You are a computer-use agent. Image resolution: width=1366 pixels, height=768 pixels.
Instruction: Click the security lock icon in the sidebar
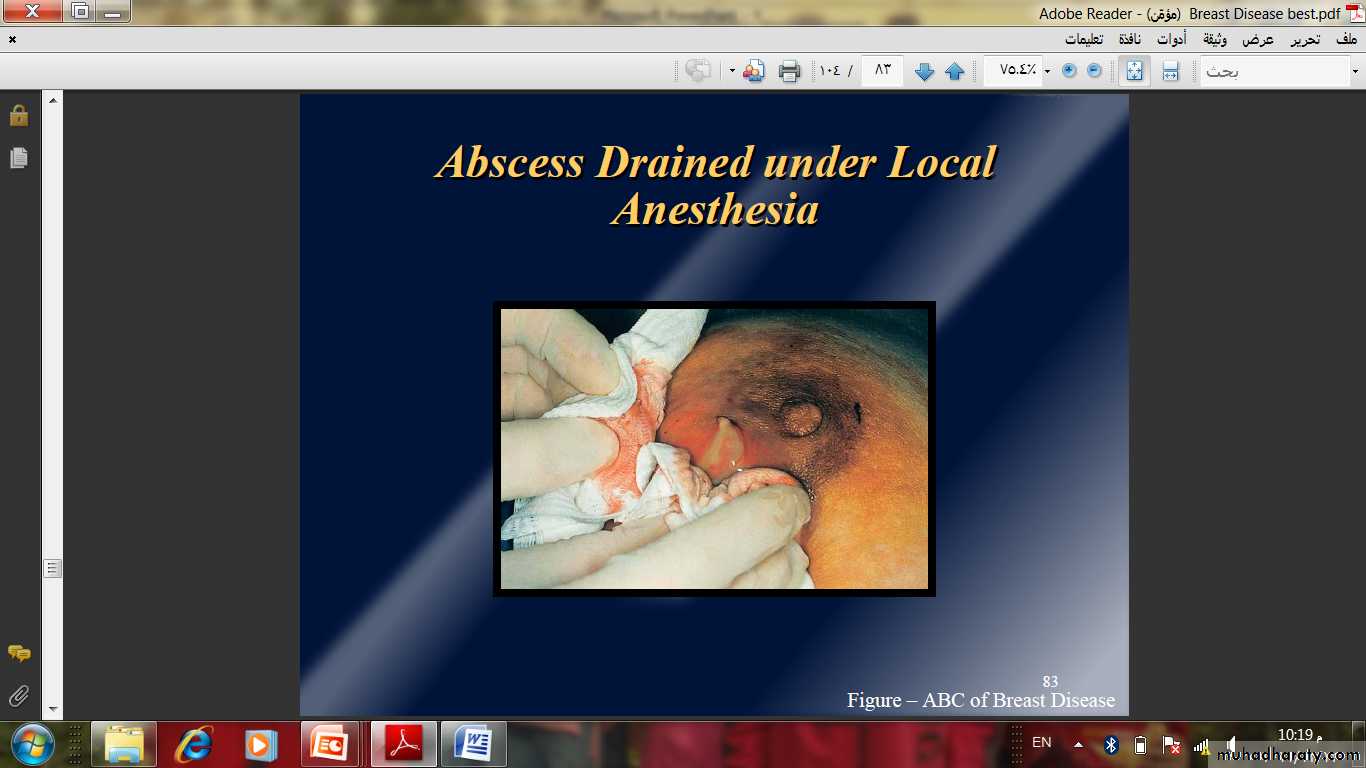click(x=18, y=116)
